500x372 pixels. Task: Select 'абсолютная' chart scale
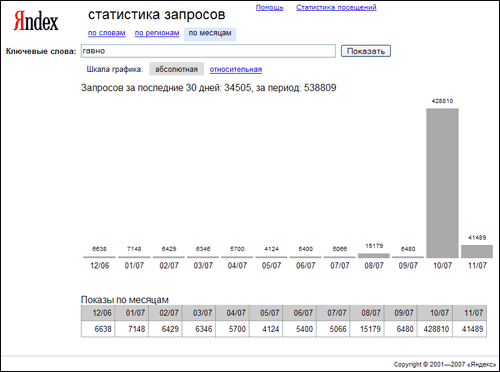pyautogui.click(x=176, y=69)
